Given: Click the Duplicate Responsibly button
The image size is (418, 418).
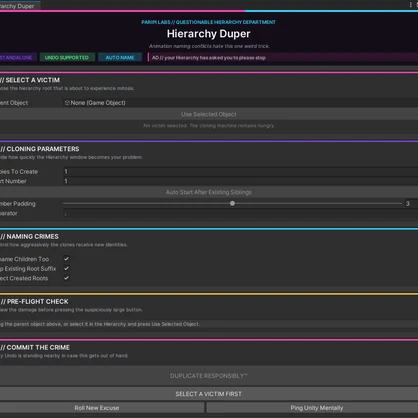Looking at the screenshot, I should click(x=209, y=376).
